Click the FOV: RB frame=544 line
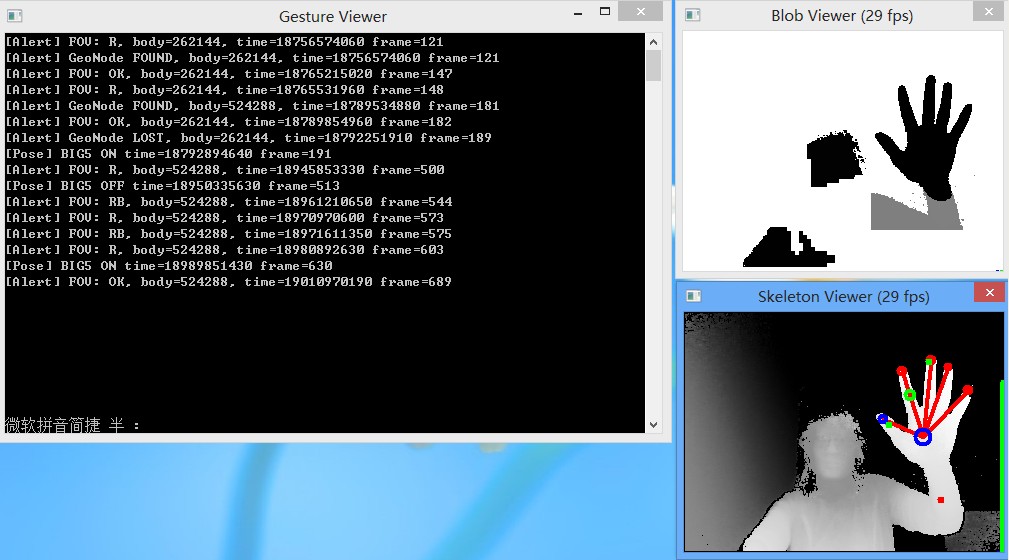Viewport: 1009px width, 560px height. tap(228, 202)
